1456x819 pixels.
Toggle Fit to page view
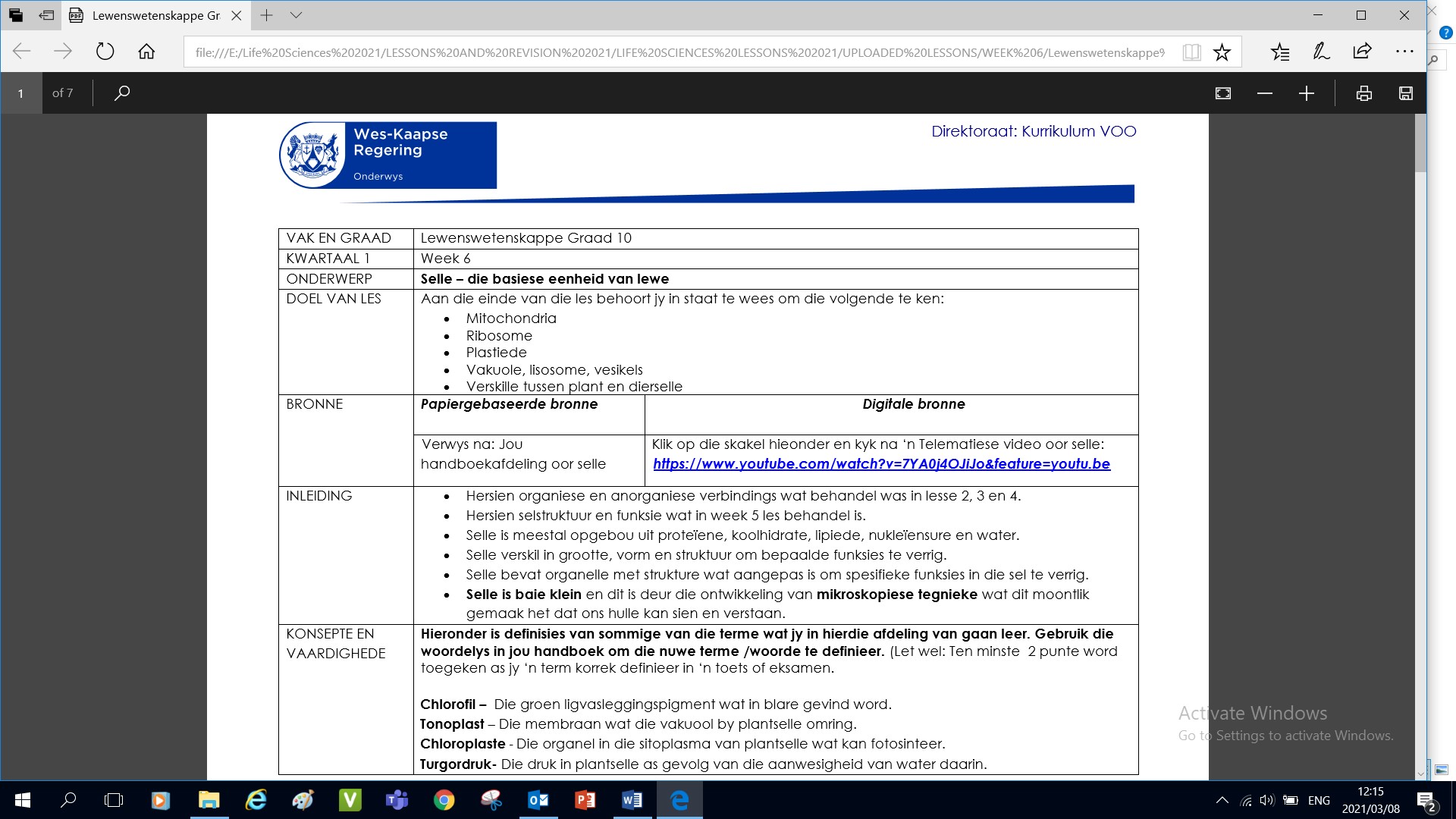(1223, 93)
